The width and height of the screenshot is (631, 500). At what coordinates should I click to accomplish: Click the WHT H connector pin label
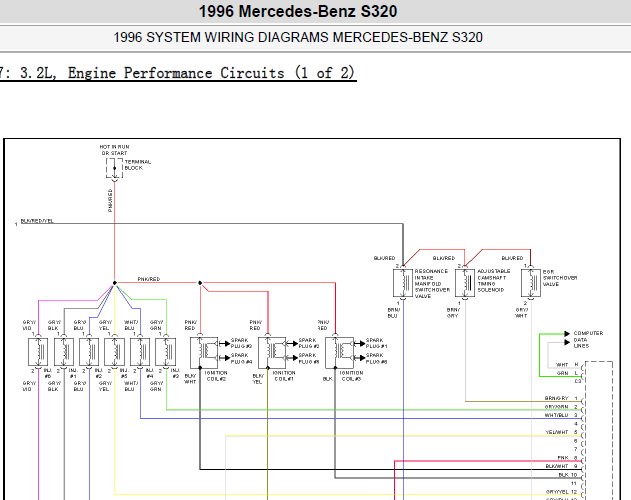(x=567, y=365)
